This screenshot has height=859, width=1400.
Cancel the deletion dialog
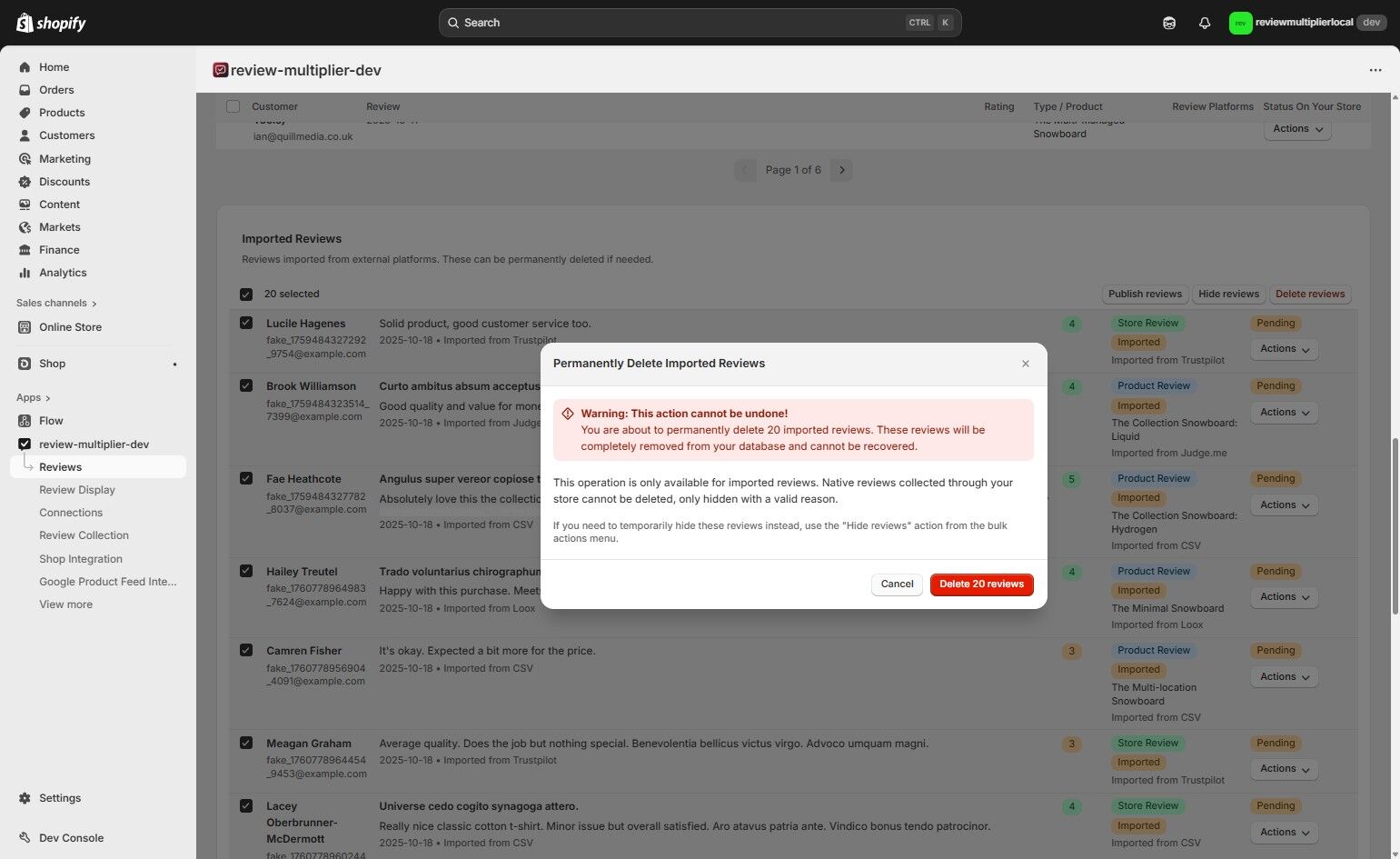point(896,584)
